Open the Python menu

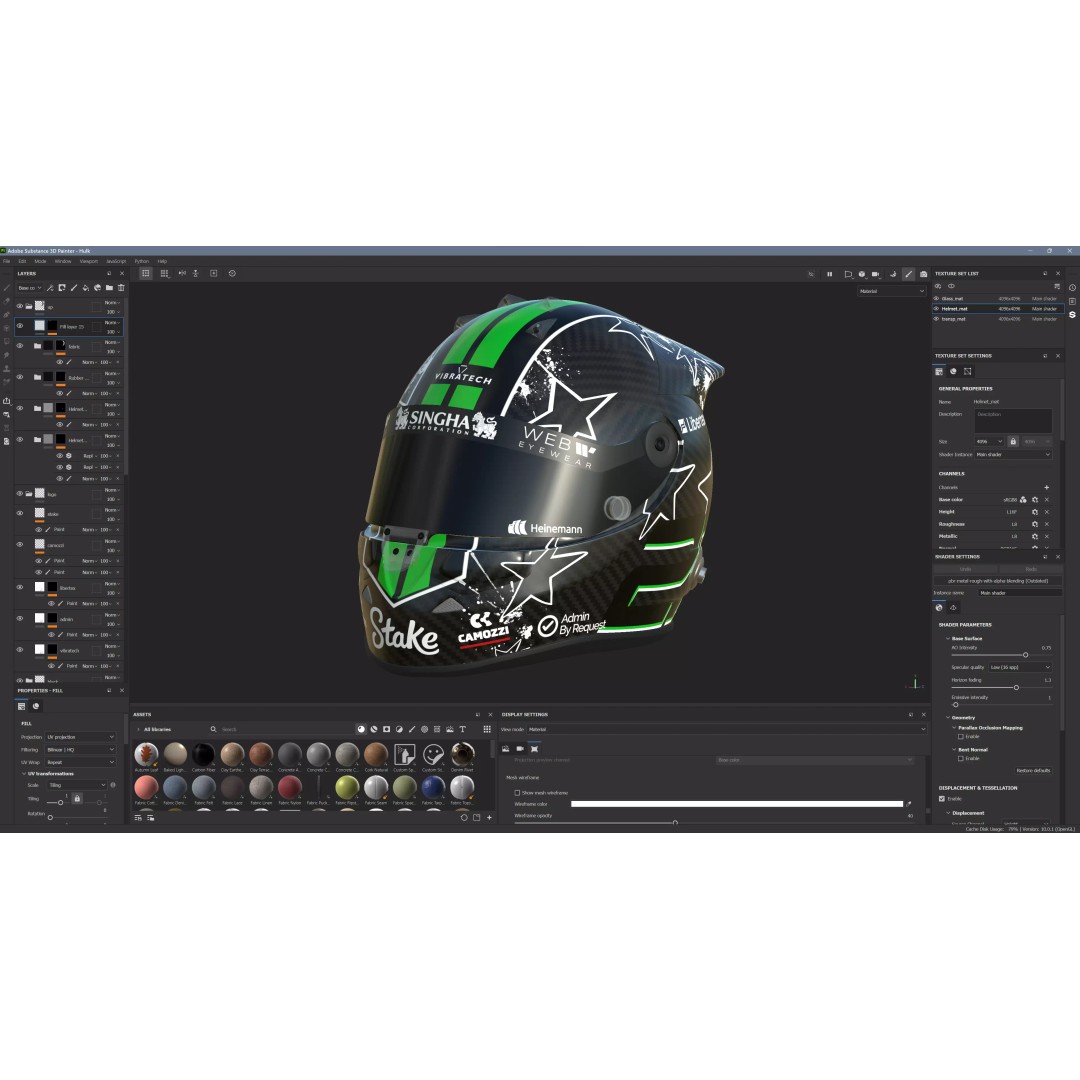pos(142,262)
